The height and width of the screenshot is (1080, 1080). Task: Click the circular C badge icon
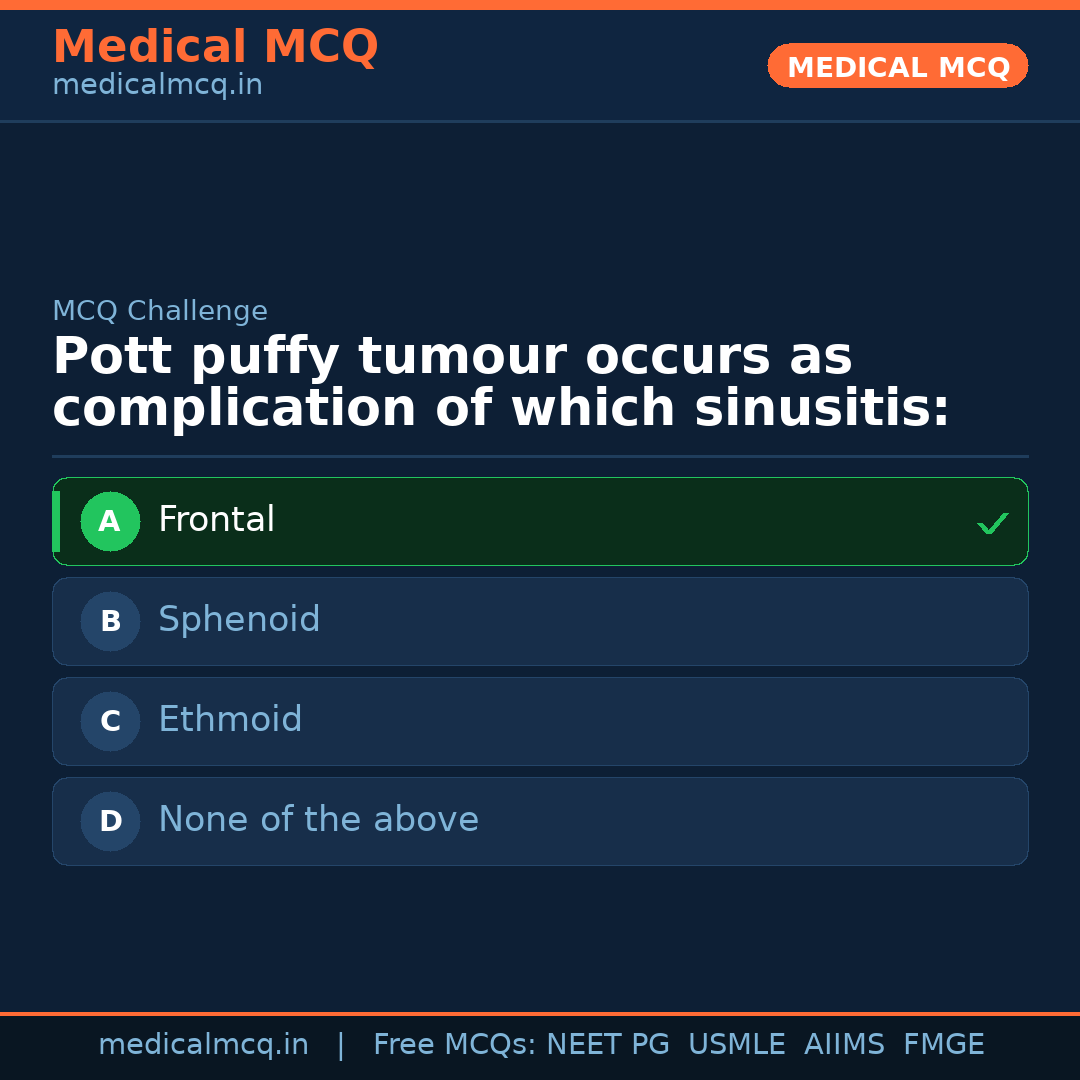110,721
